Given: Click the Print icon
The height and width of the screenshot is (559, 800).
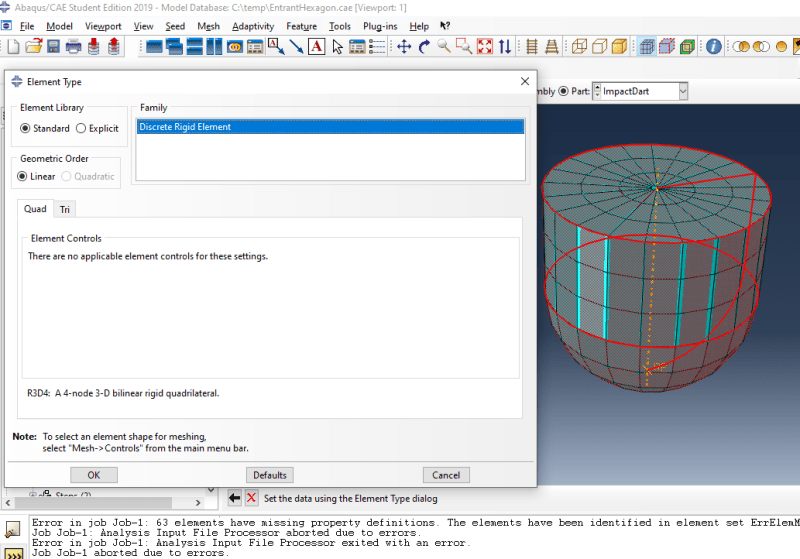Looking at the screenshot, I should coord(73,46).
